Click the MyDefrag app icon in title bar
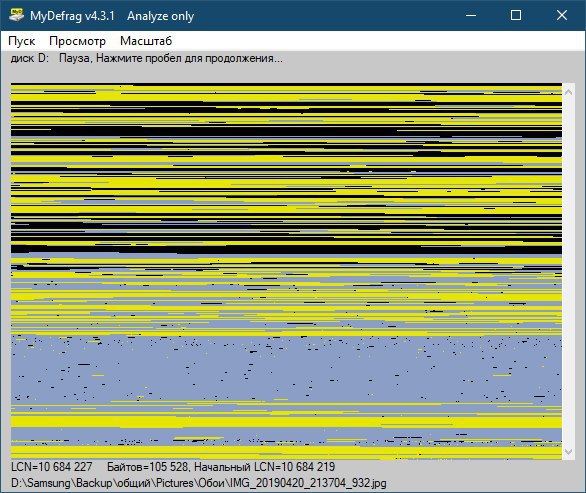The image size is (586, 493). 16,15
